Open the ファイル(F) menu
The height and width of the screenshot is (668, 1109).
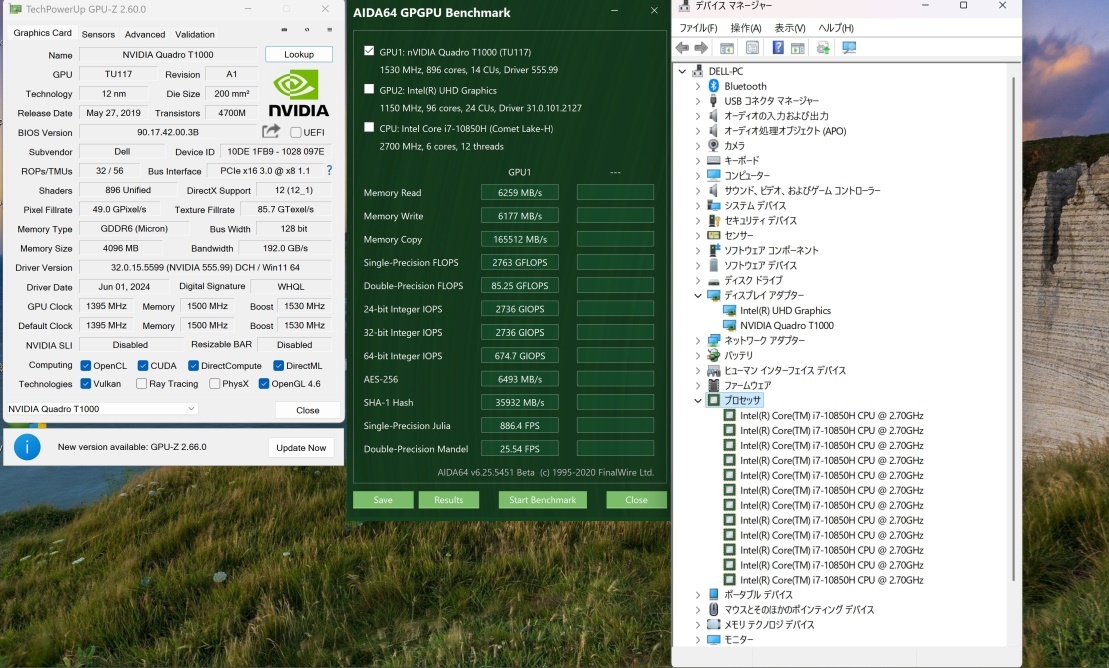(x=698, y=28)
